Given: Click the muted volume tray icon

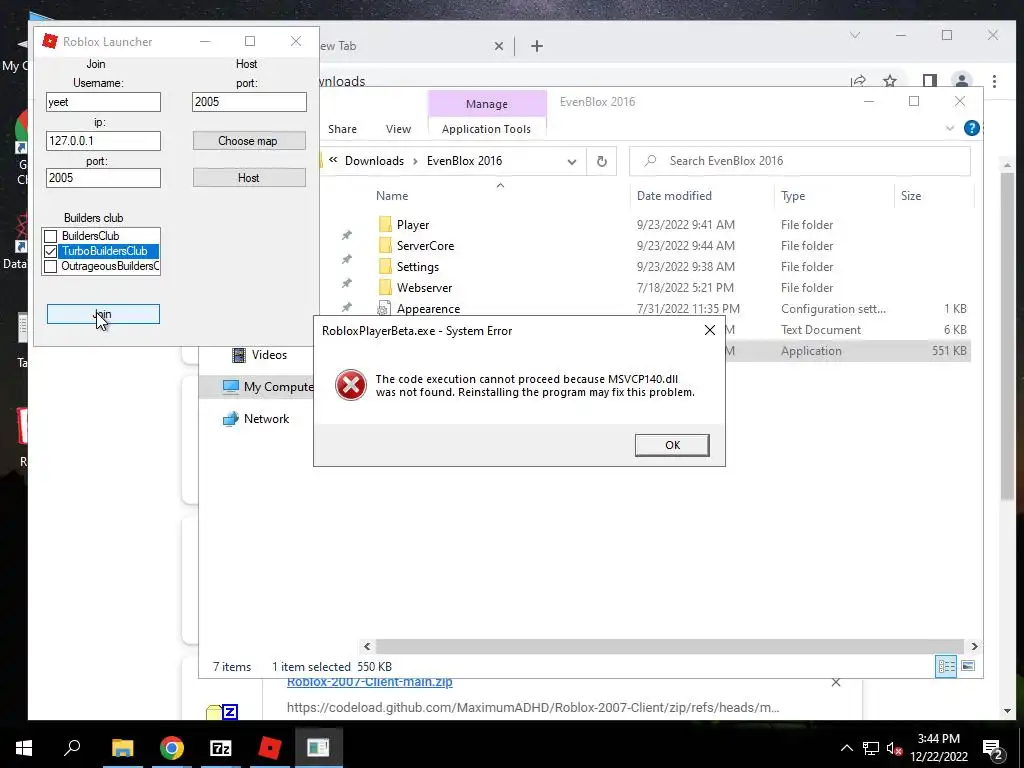Looking at the screenshot, I should click(x=895, y=748).
